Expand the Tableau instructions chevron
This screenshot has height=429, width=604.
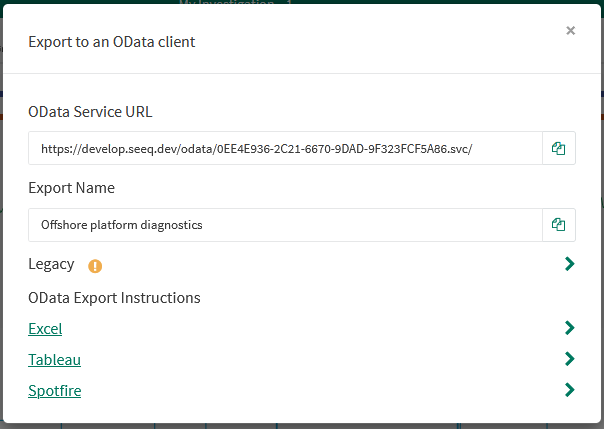(x=569, y=359)
